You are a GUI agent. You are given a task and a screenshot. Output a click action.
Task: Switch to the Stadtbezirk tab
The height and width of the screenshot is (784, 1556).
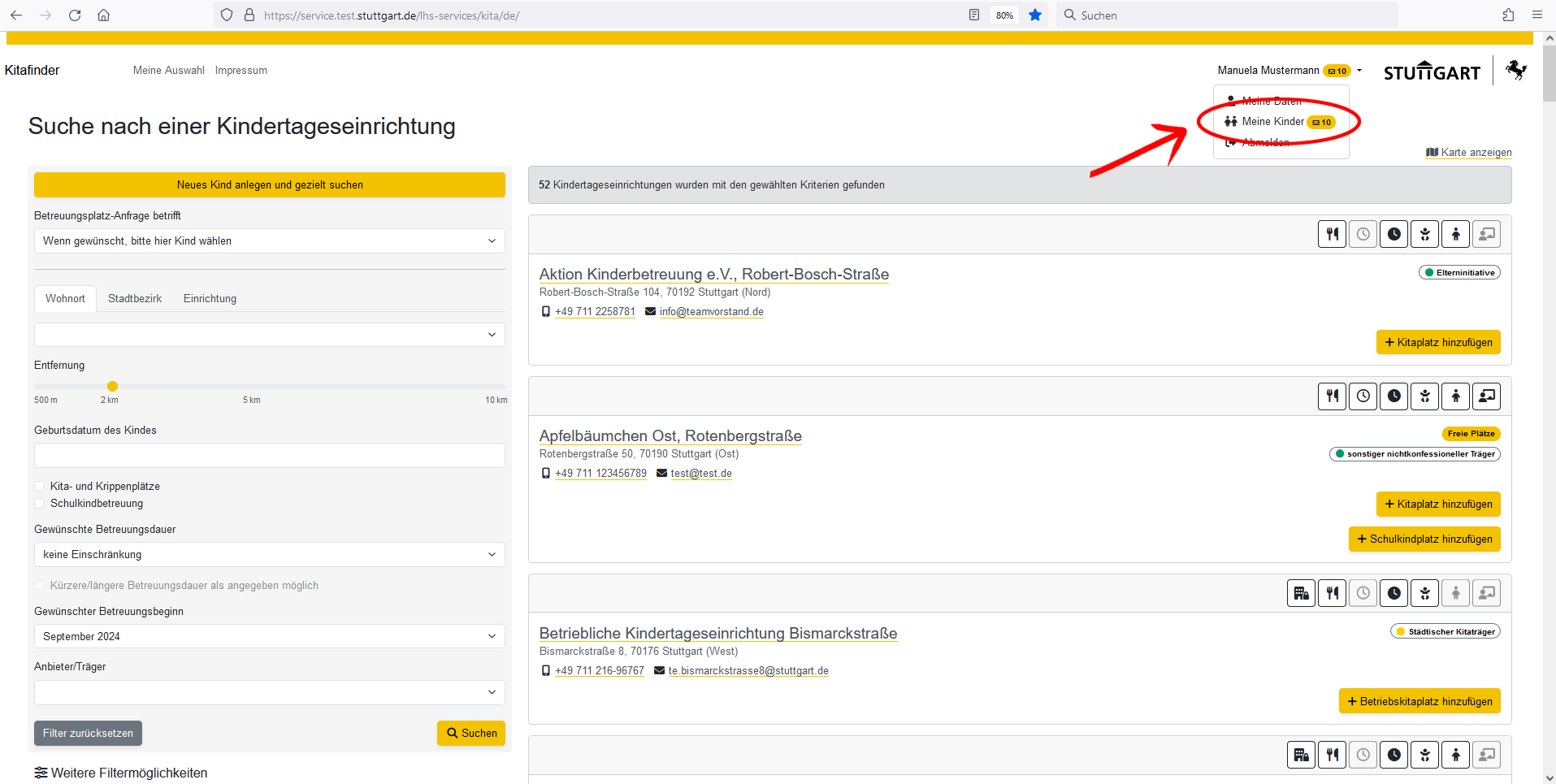click(135, 299)
